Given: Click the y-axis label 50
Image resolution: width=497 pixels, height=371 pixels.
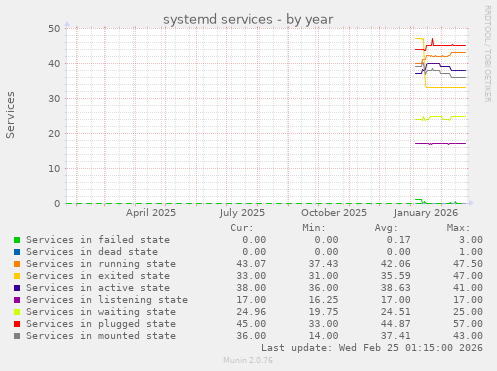Looking at the screenshot, I should 54,28.
